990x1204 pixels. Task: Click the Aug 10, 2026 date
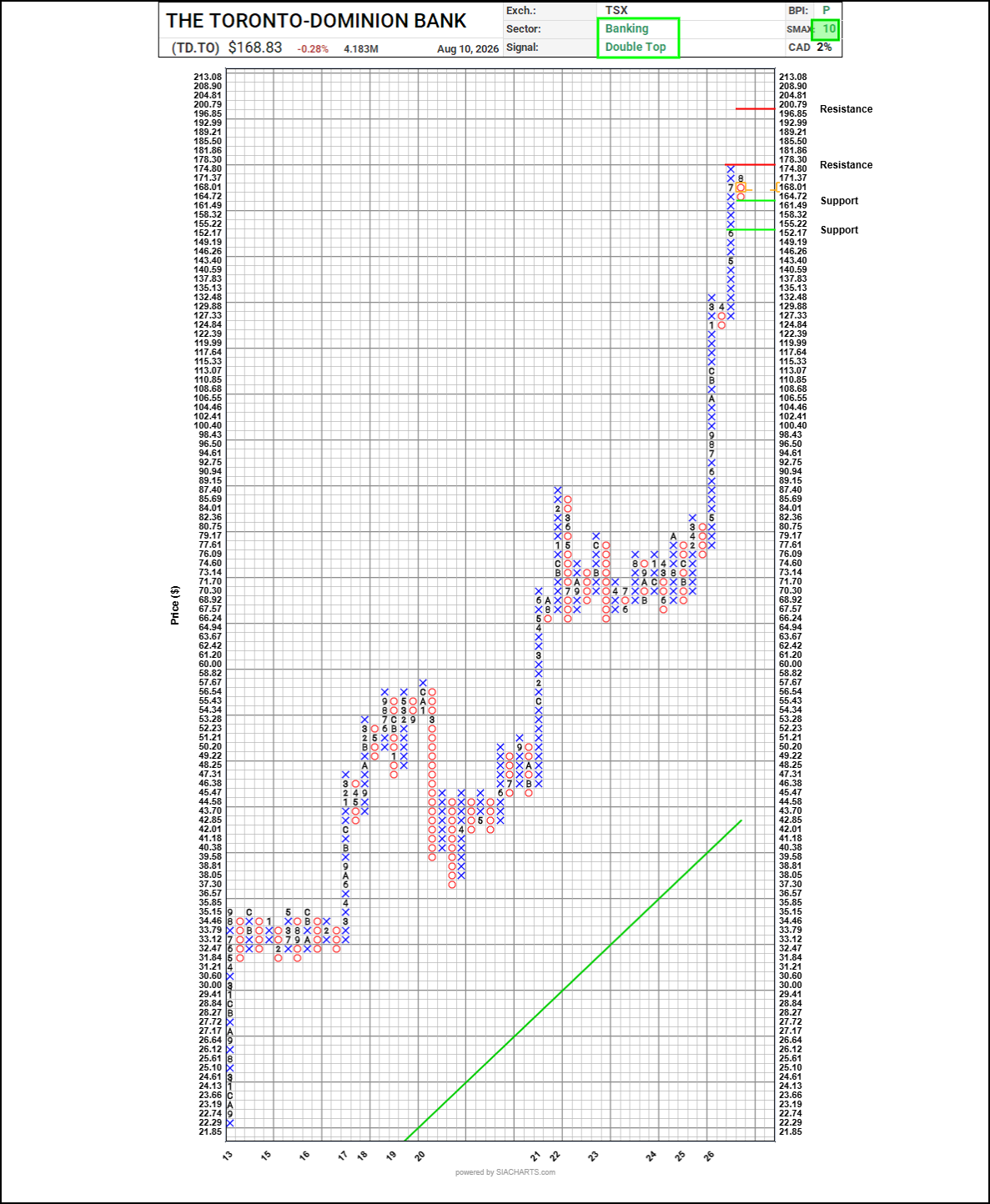pos(468,49)
